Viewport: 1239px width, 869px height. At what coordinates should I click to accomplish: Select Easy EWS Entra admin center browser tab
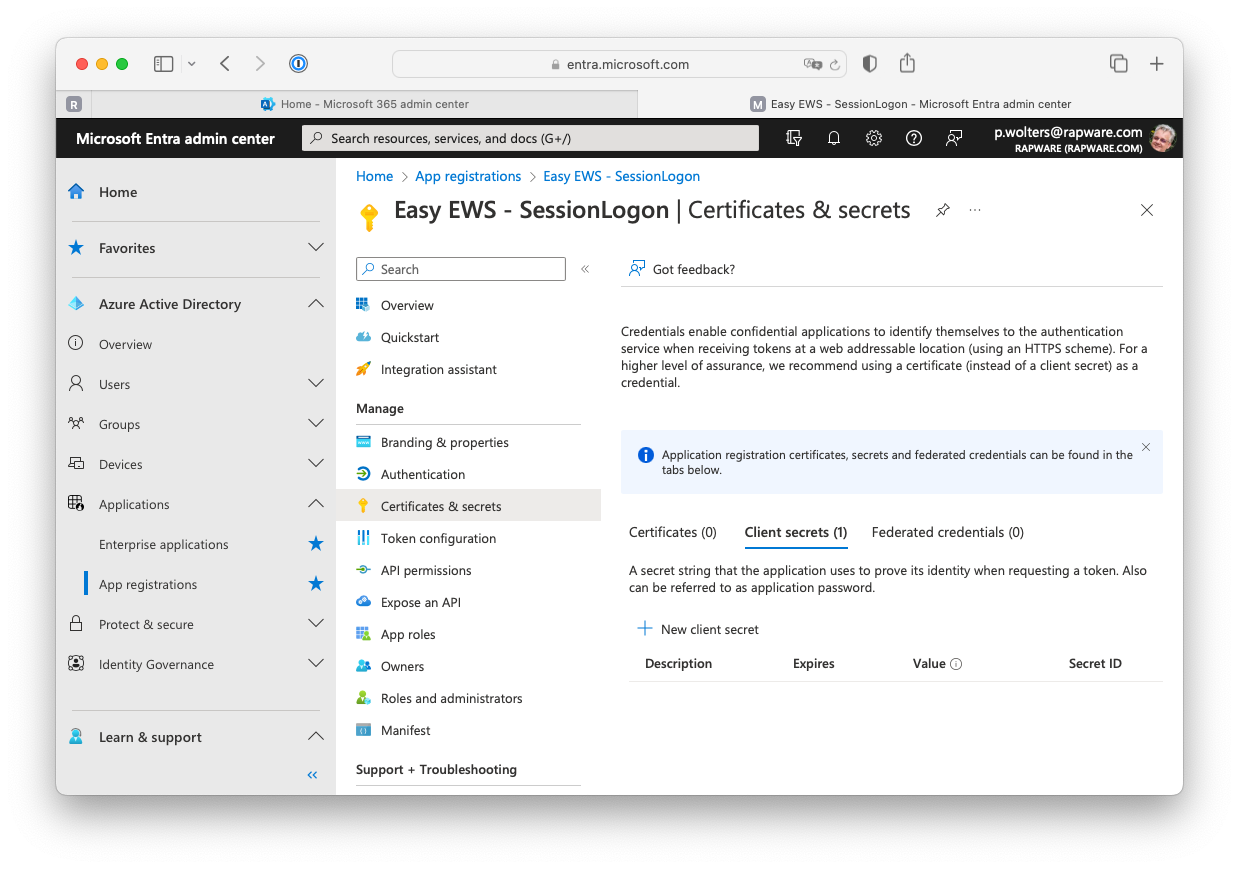910,104
